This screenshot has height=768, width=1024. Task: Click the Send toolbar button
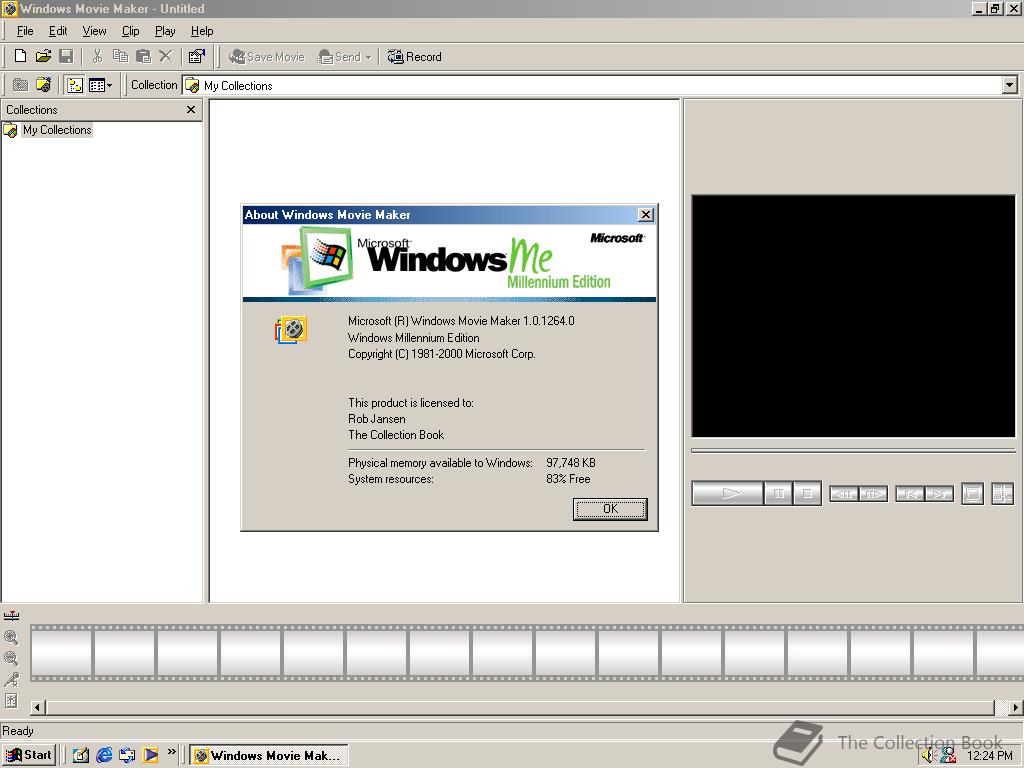click(x=339, y=57)
